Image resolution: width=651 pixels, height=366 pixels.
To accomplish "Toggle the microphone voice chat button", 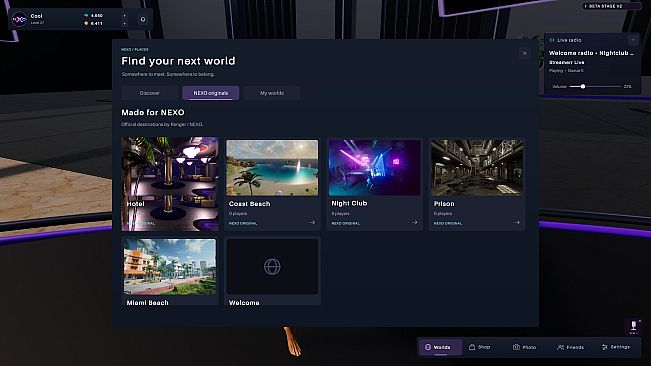I will click(x=634, y=326).
